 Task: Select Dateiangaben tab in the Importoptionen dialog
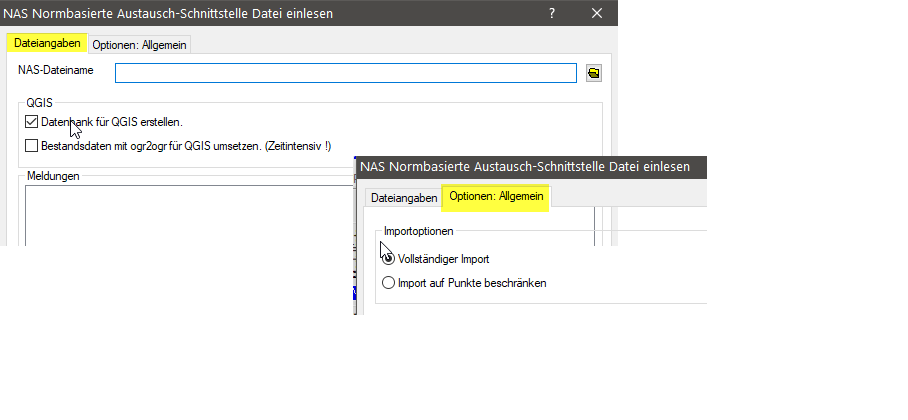[x=404, y=198]
